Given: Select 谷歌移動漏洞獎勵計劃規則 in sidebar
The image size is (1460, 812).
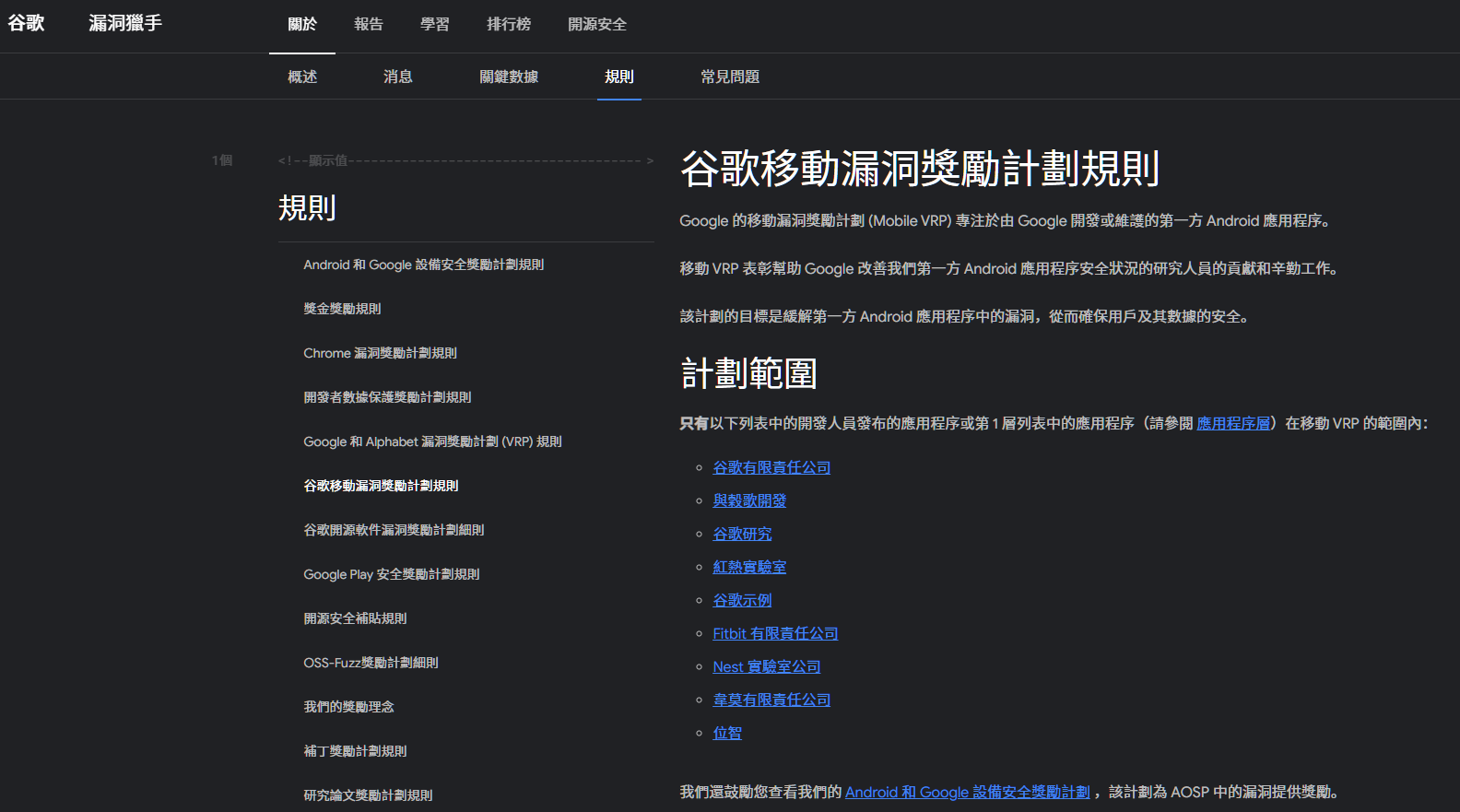Looking at the screenshot, I should pyautogui.click(x=381, y=486).
